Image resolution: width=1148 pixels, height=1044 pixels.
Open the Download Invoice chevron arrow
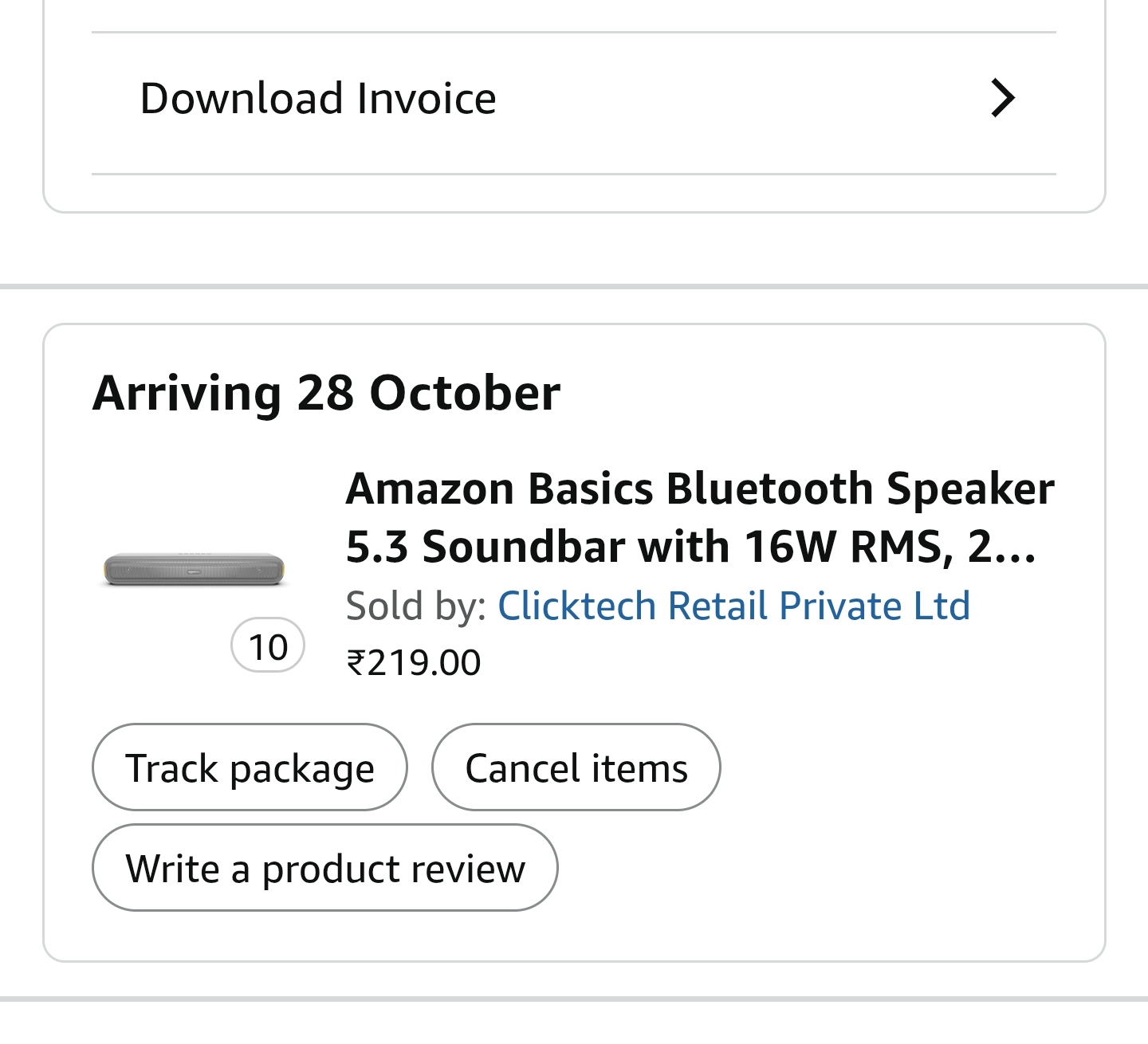[x=1002, y=99]
